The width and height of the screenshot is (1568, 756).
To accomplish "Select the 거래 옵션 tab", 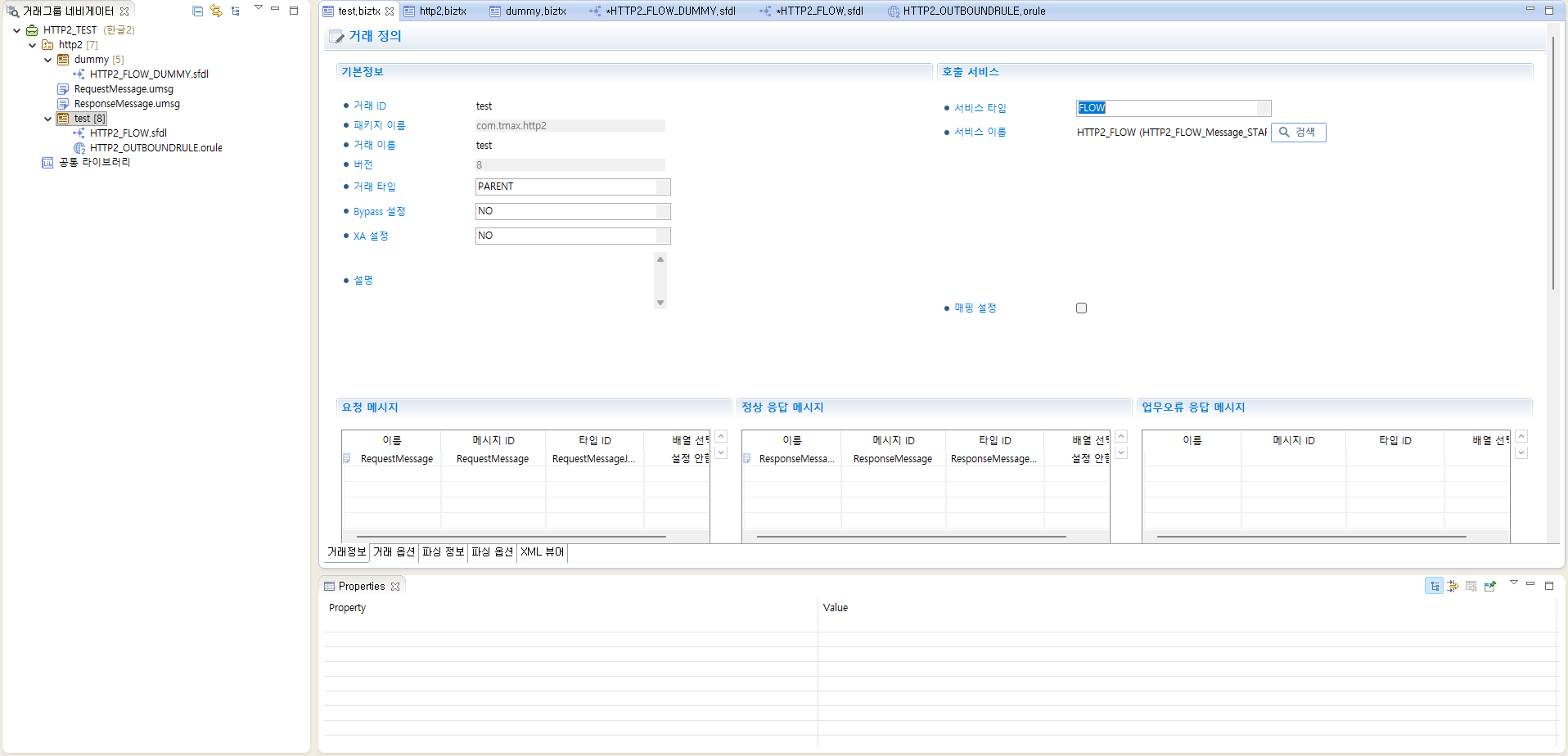I will [x=394, y=552].
